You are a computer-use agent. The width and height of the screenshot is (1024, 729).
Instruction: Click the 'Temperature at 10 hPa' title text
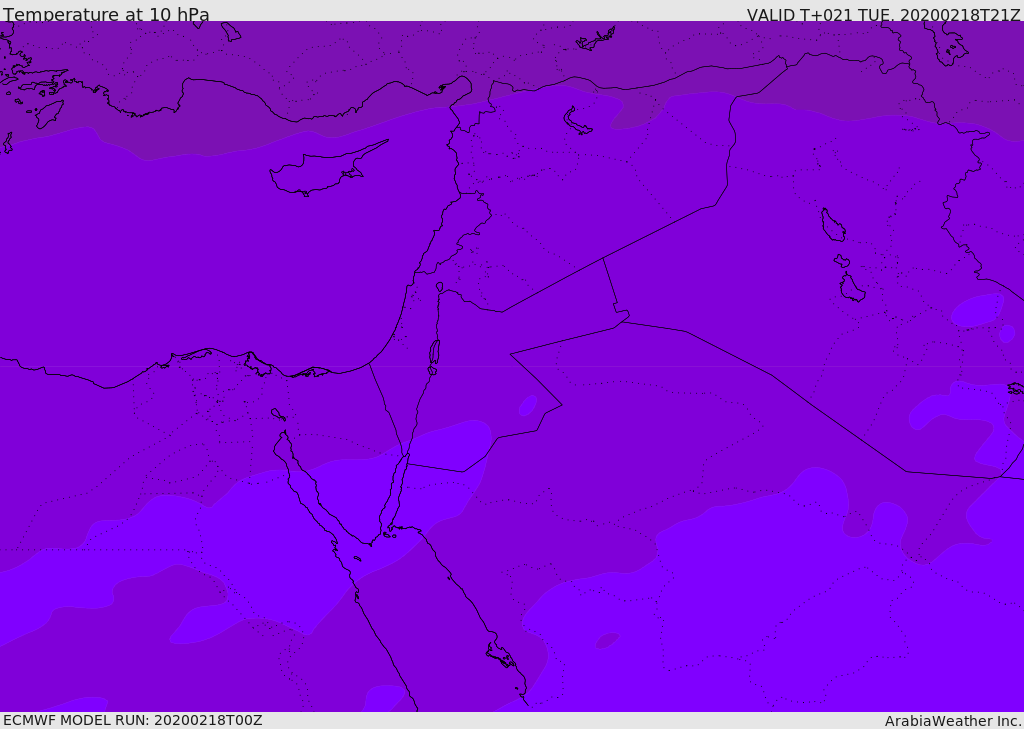click(x=106, y=14)
